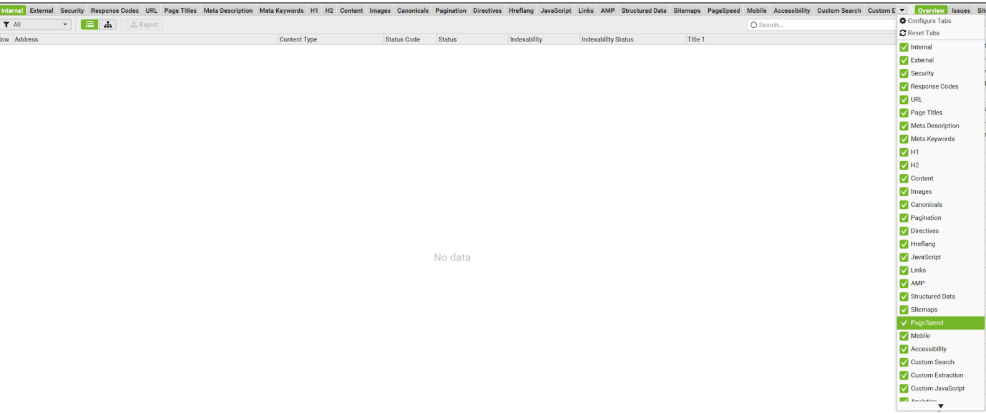Click the Export upload icon
Screen dimensions: 986x414
(134, 24)
